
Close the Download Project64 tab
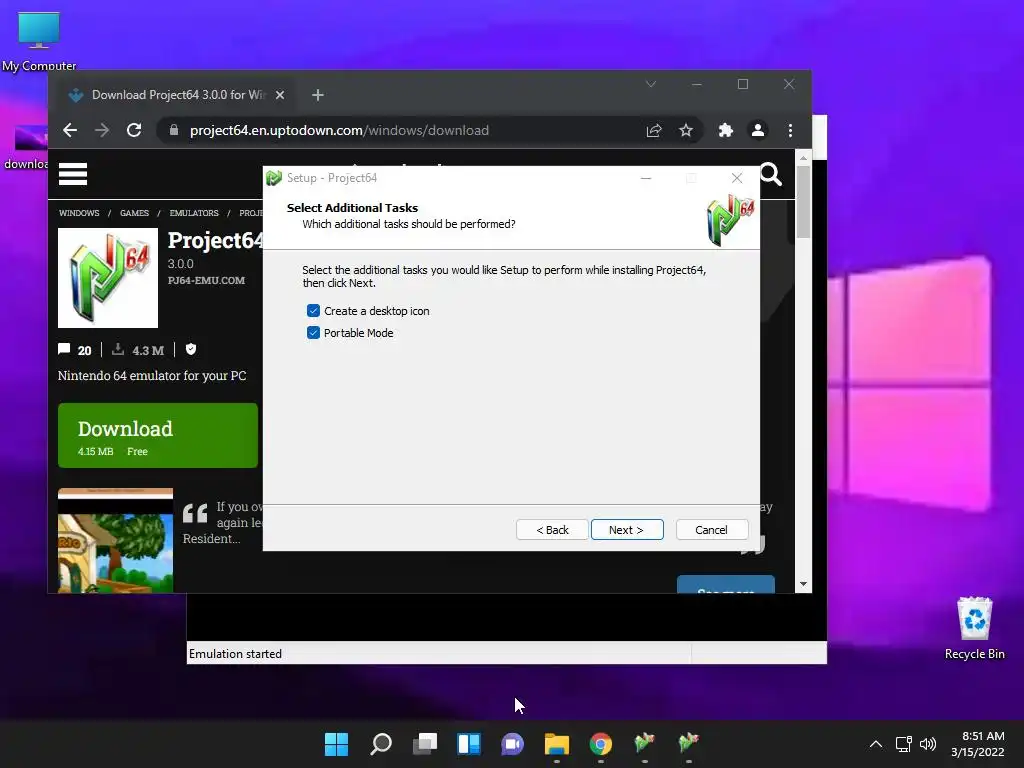[x=280, y=95]
